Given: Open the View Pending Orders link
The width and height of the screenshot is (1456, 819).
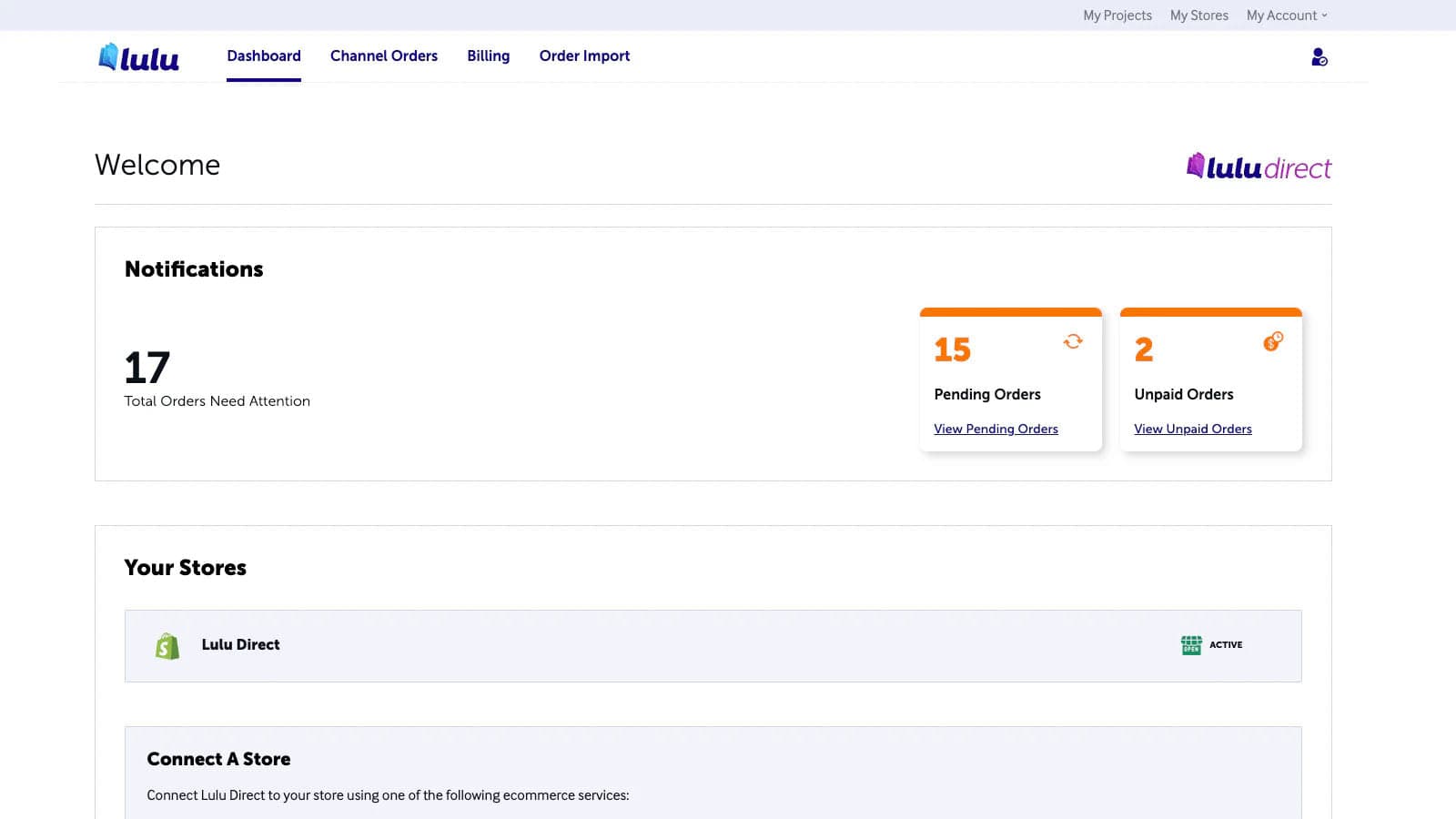Looking at the screenshot, I should coord(996,429).
